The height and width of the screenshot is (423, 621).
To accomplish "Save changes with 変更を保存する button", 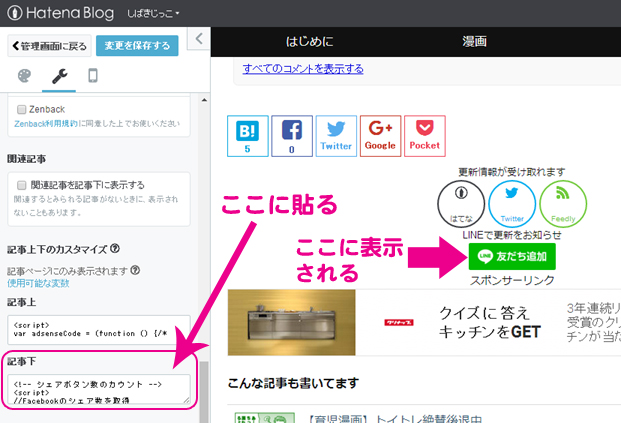I will coord(137,46).
